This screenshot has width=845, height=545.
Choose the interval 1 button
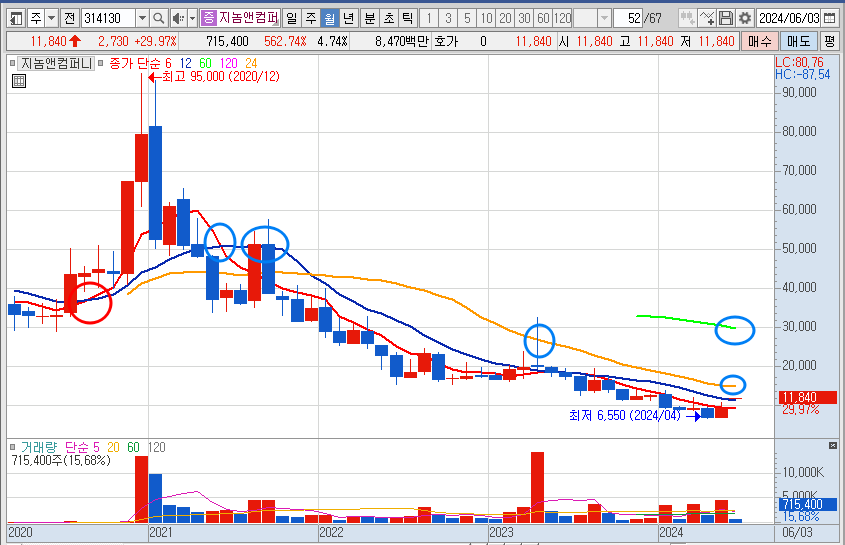click(x=429, y=18)
